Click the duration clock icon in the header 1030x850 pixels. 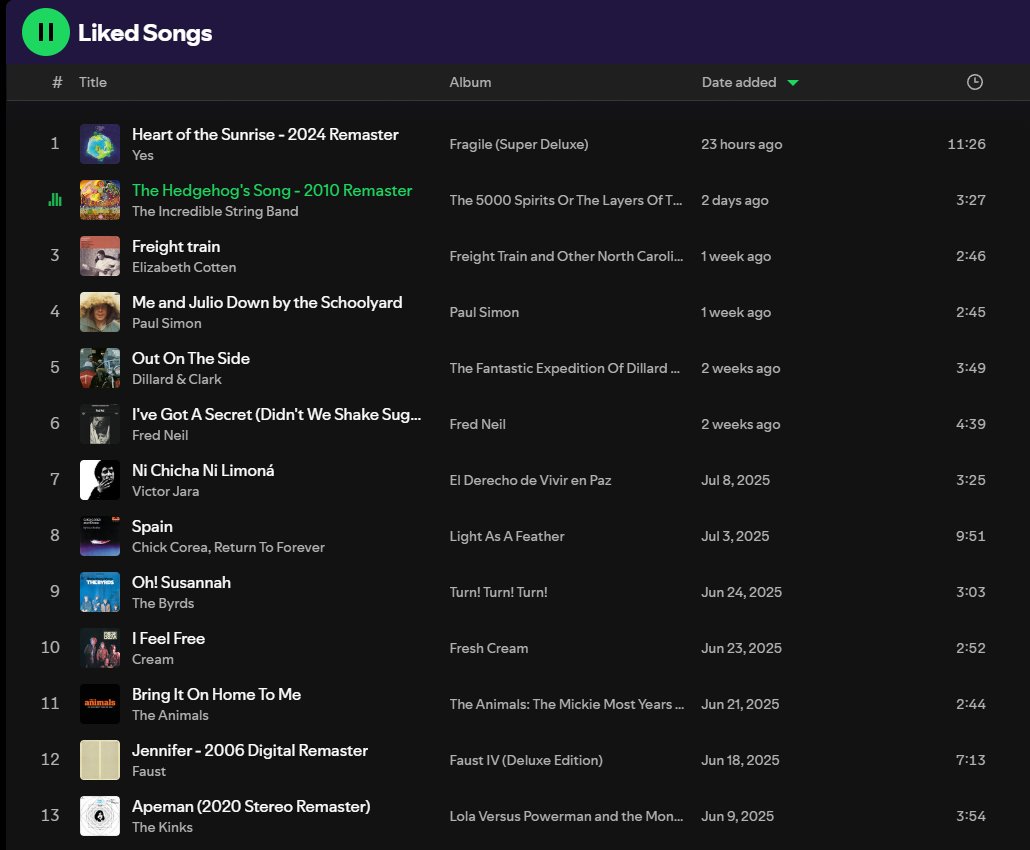pyautogui.click(x=976, y=82)
